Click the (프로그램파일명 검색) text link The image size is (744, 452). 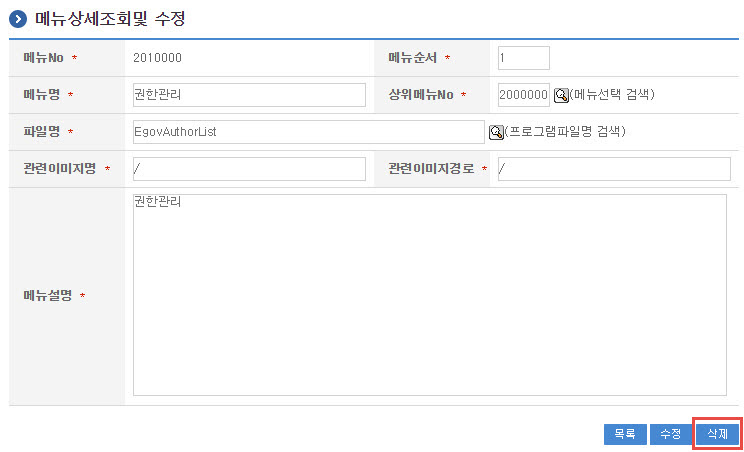pyautogui.click(x=566, y=132)
